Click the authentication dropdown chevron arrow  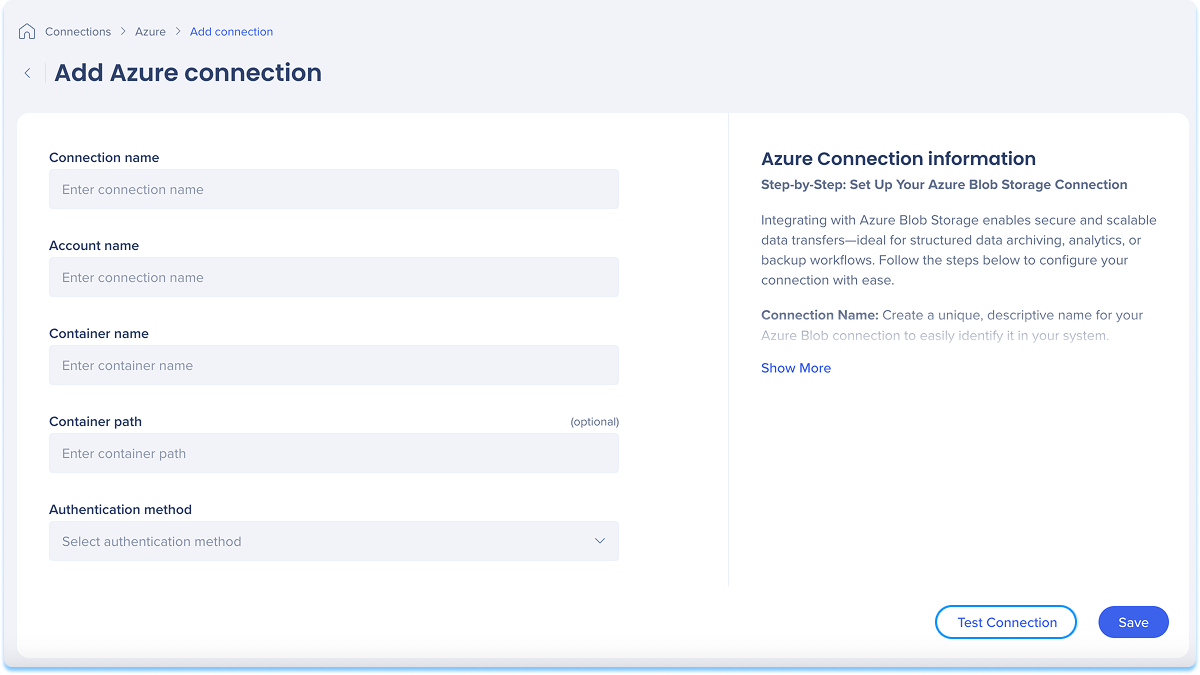click(600, 541)
